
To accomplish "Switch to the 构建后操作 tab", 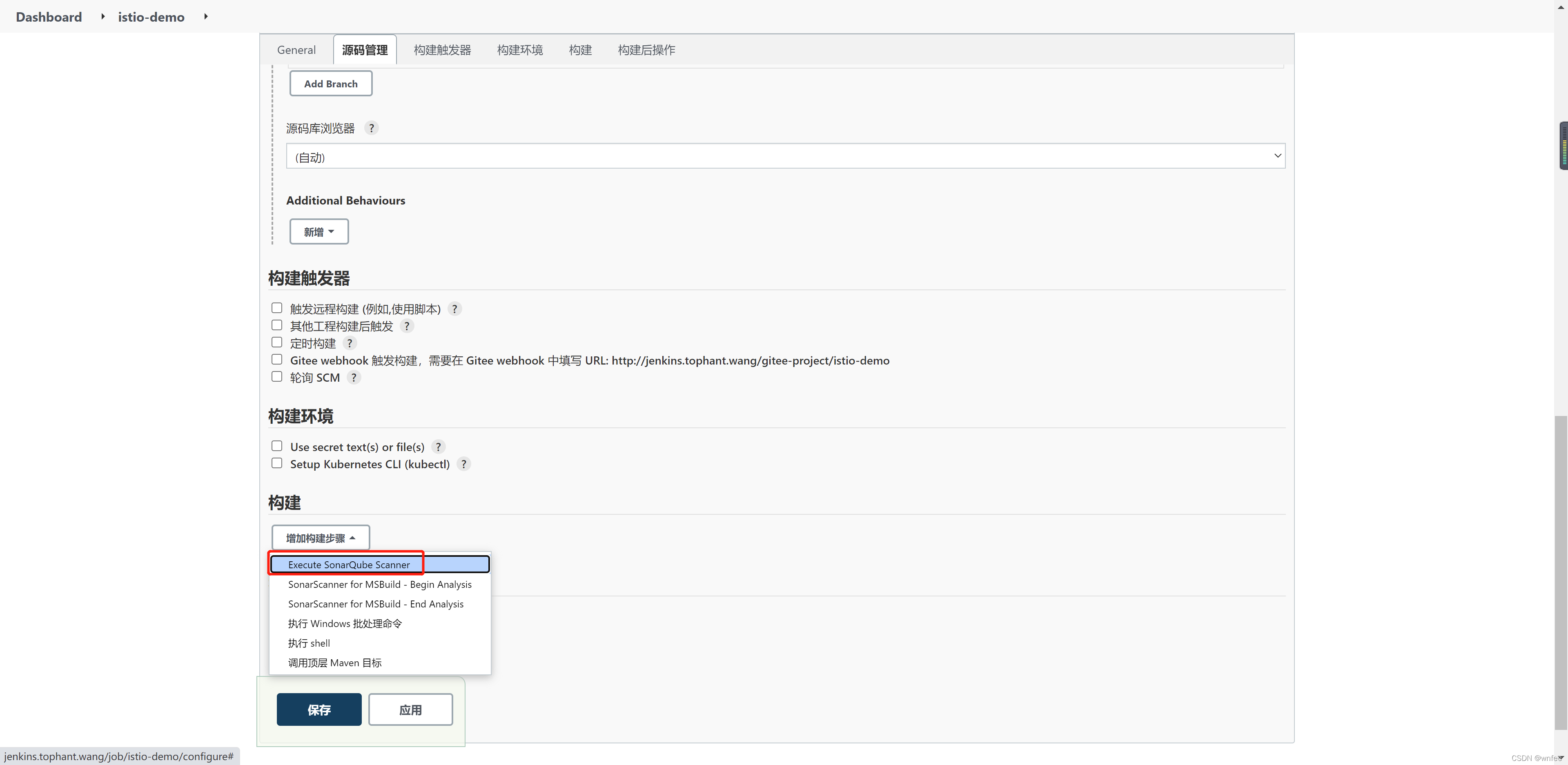I will [646, 50].
